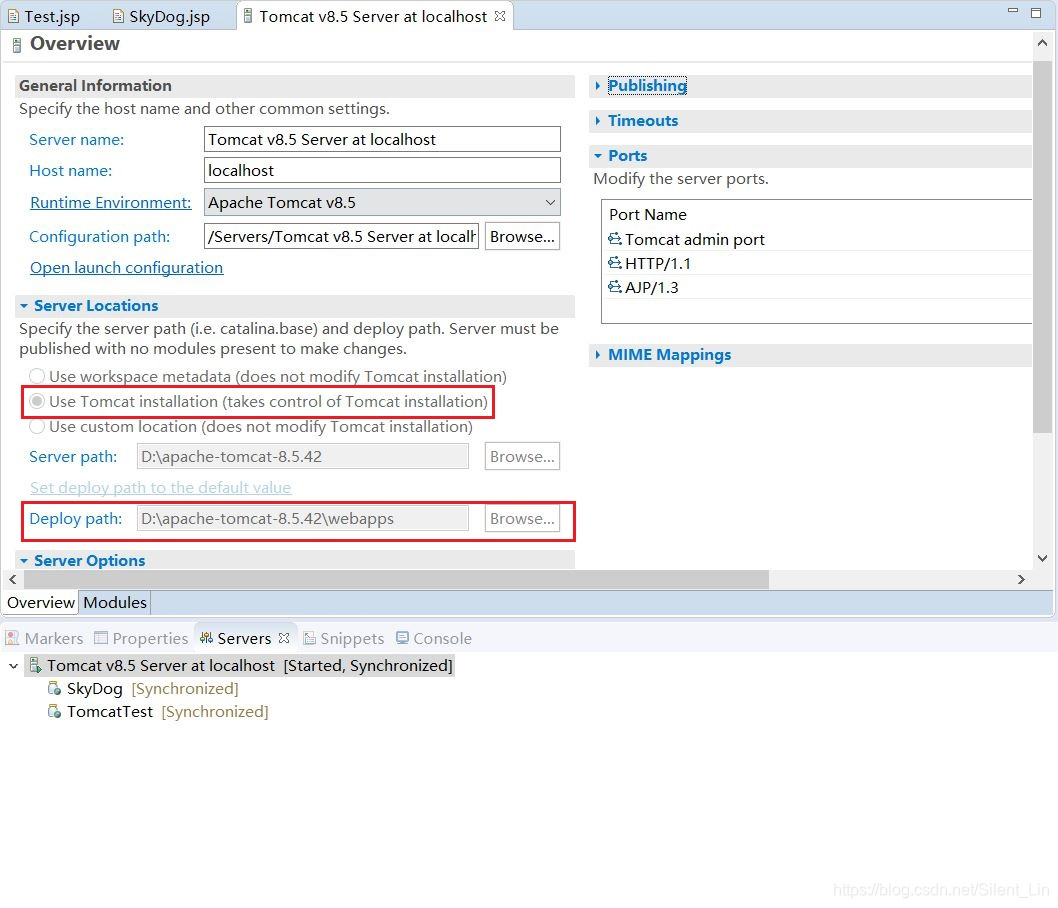Select the TomcatTest module row
The image size is (1058, 908).
(158, 712)
